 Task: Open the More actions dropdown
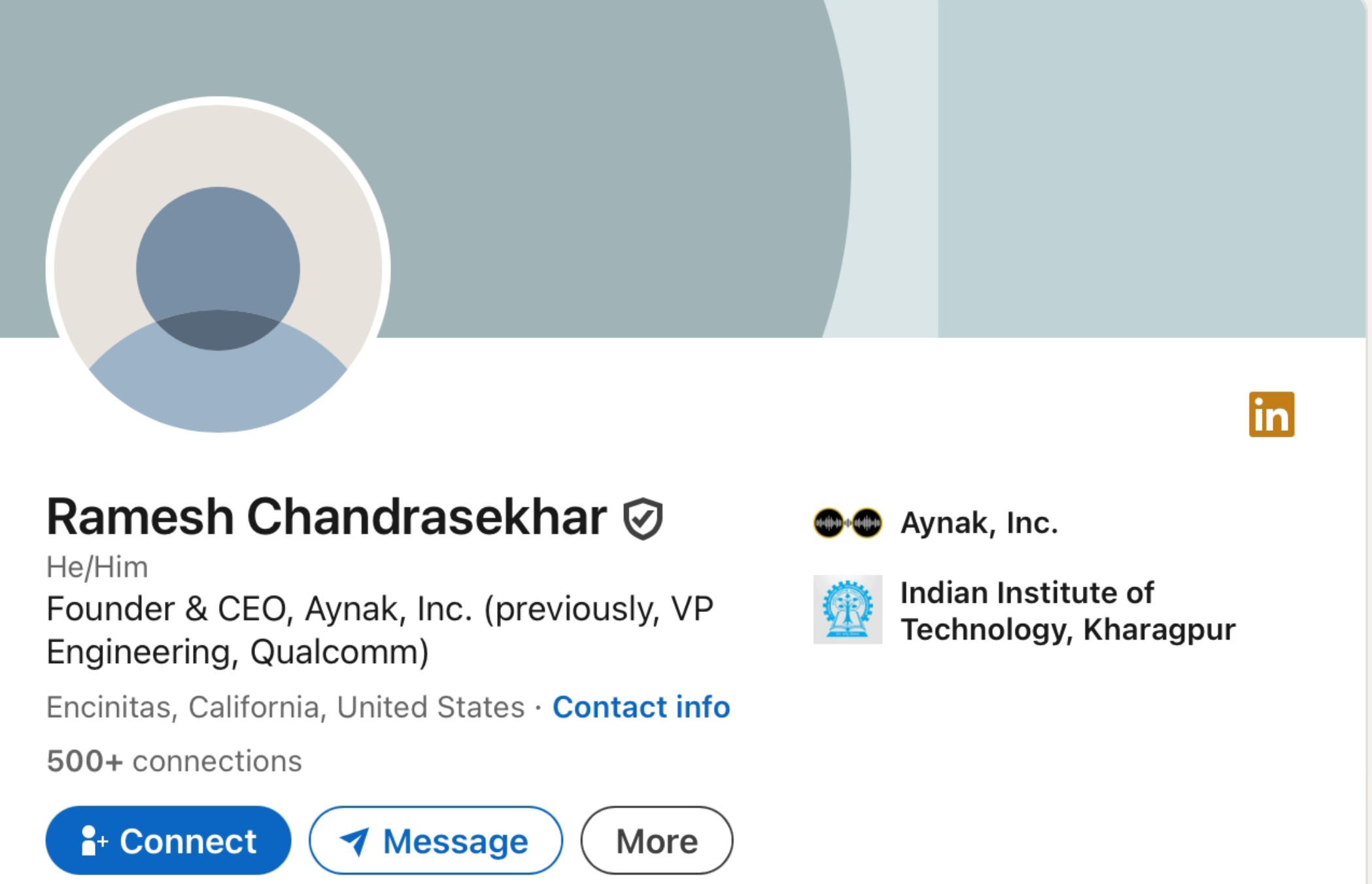(x=657, y=841)
